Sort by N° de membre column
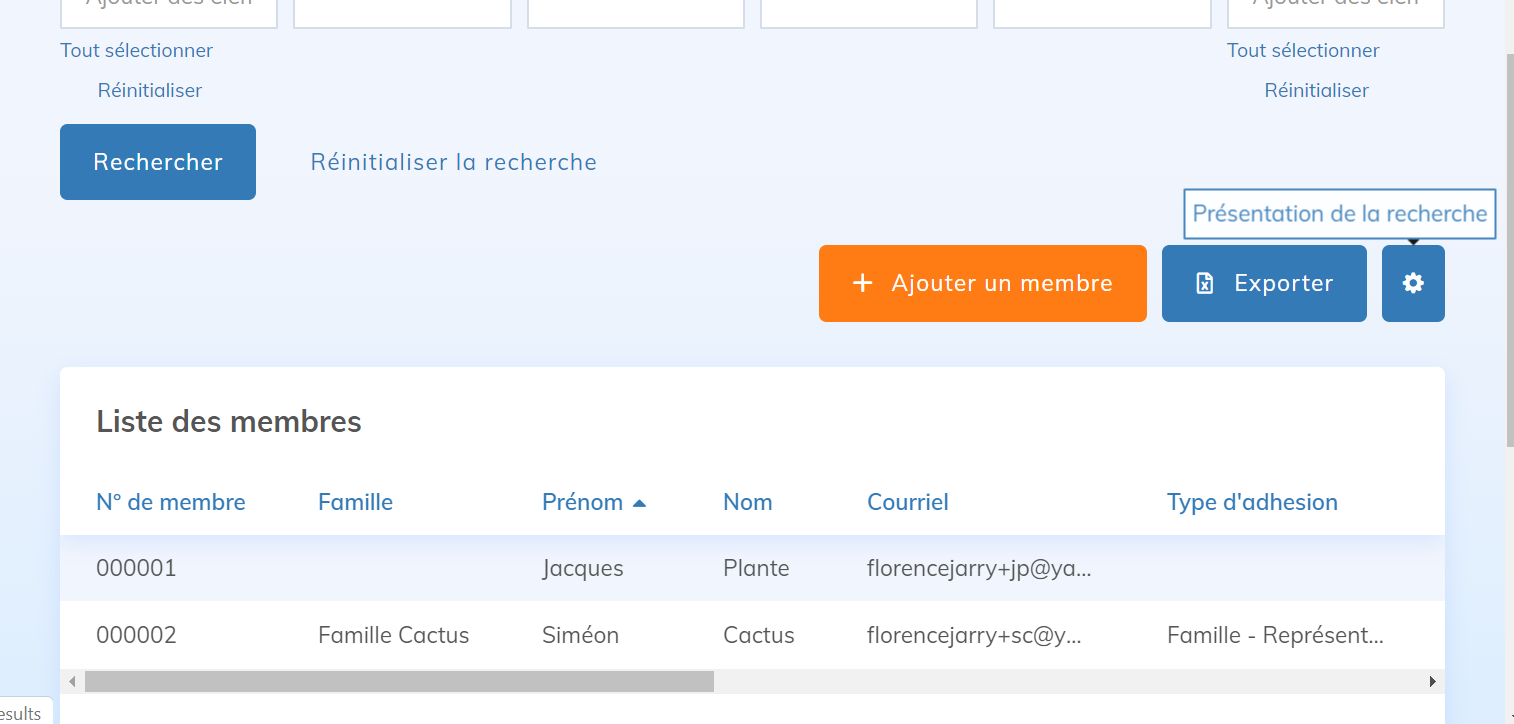Viewport: 1514px width, 724px height. (171, 502)
